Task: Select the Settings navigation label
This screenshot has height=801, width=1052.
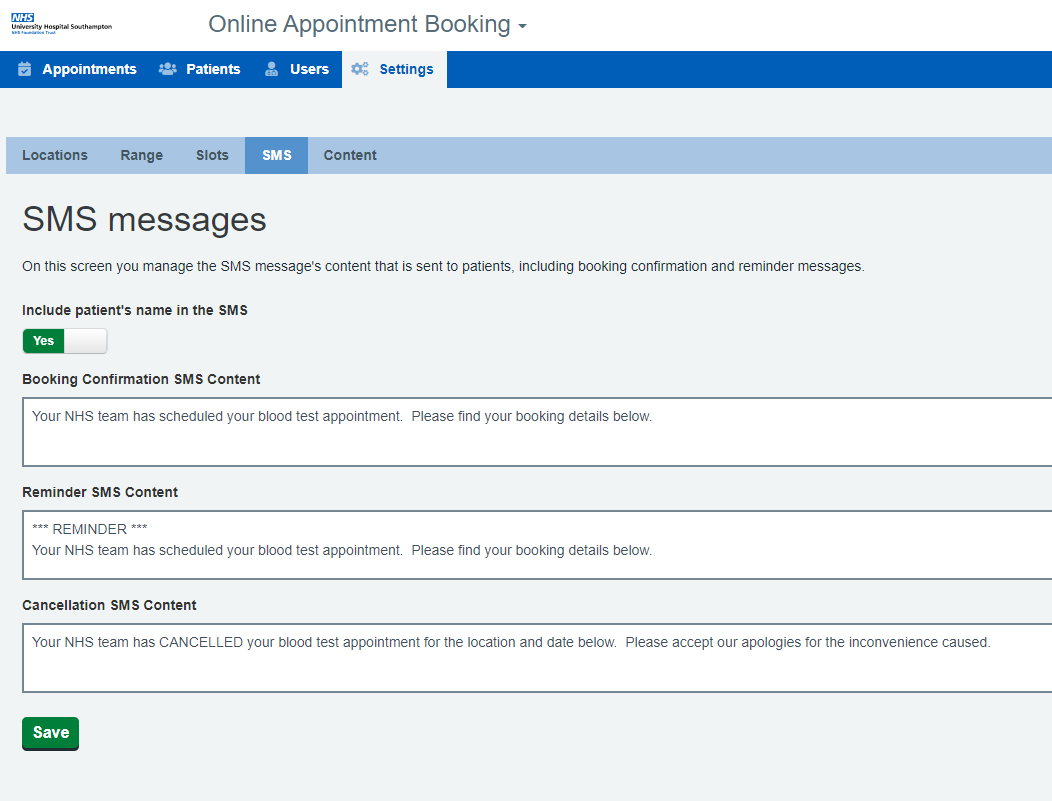Action: point(406,70)
